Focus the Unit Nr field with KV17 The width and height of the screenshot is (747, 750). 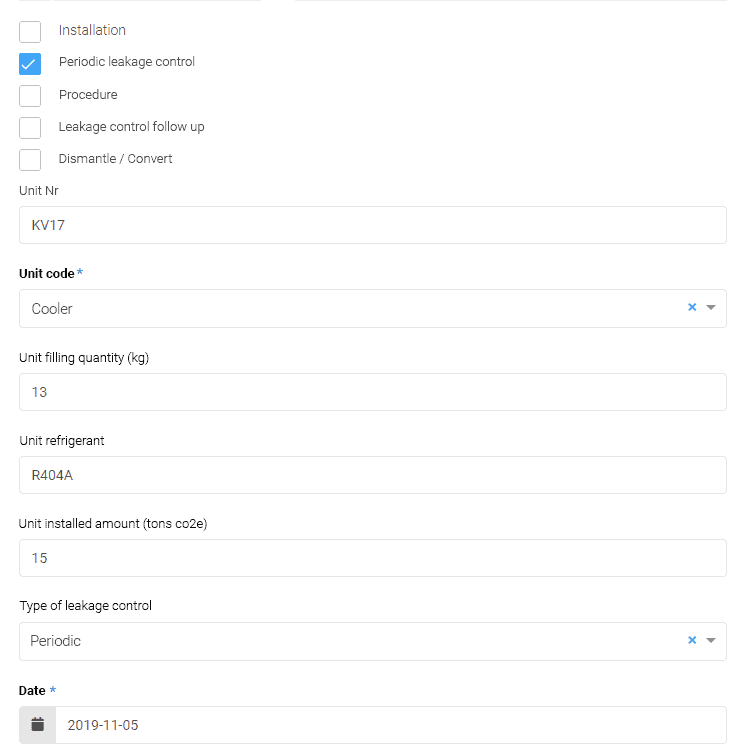click(372, 225)
